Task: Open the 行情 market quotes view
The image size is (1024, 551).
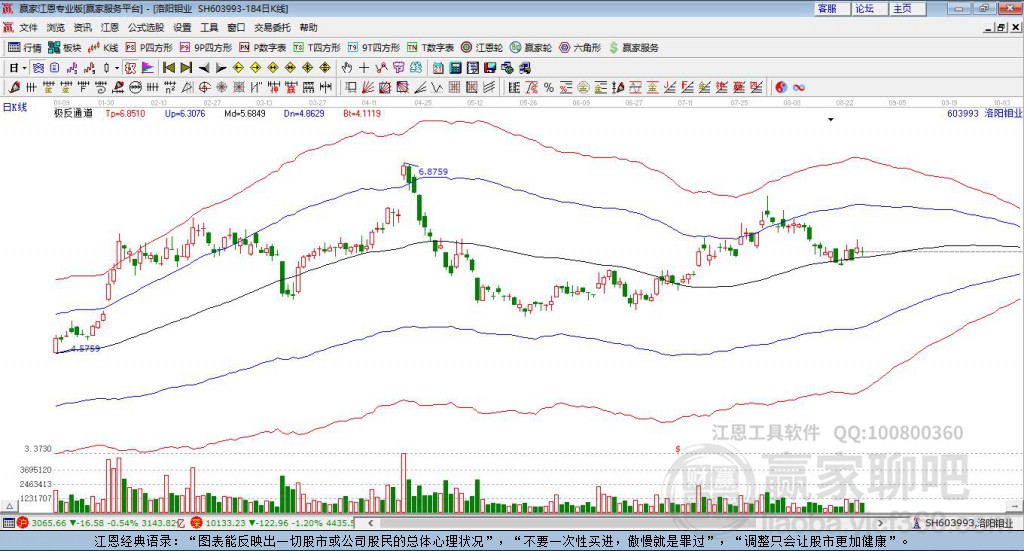Action: pos(24,48)
